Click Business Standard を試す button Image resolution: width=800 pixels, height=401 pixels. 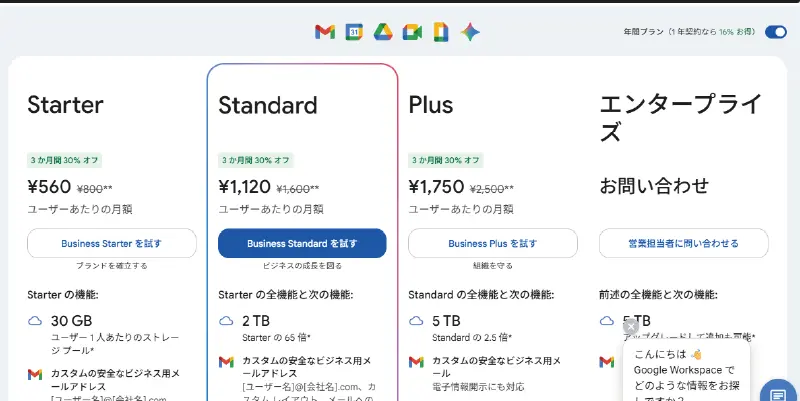[302, 243]
